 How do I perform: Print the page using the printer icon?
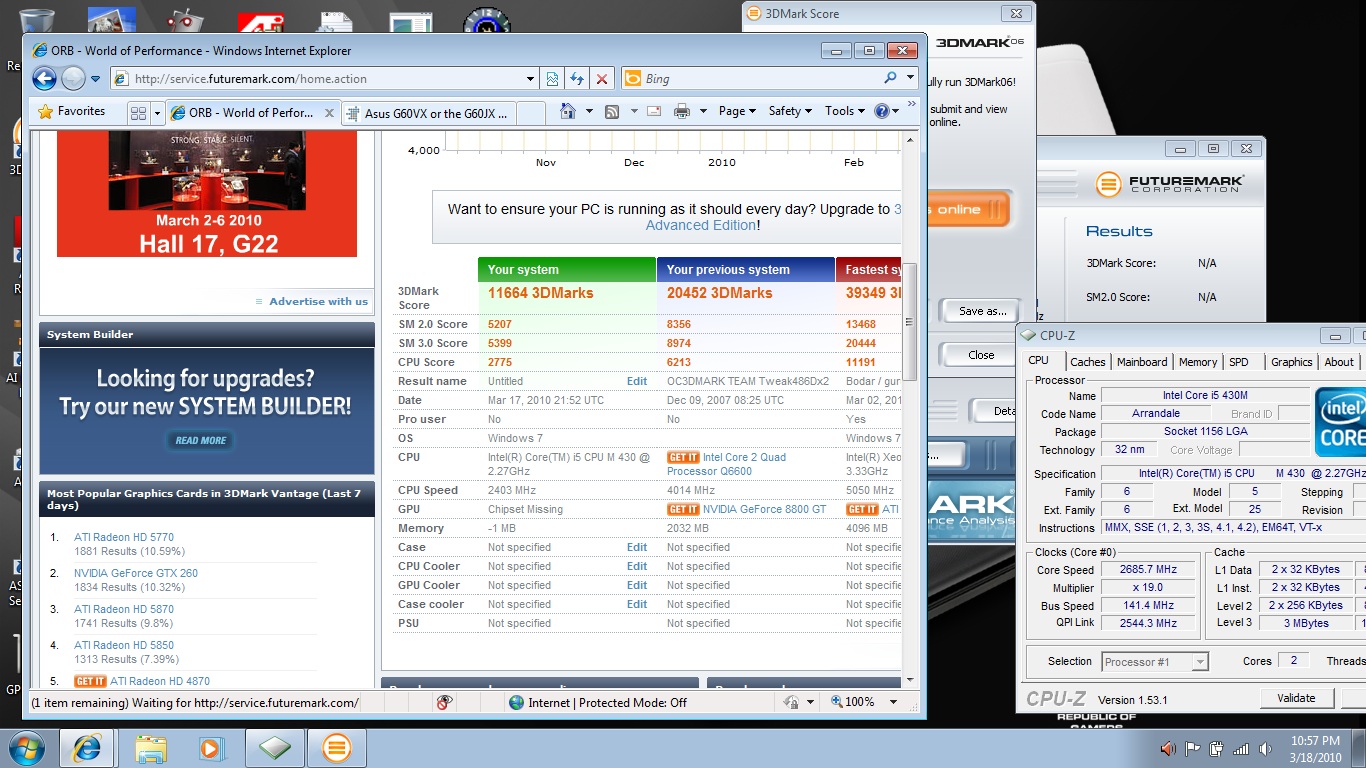coord(682,111)
